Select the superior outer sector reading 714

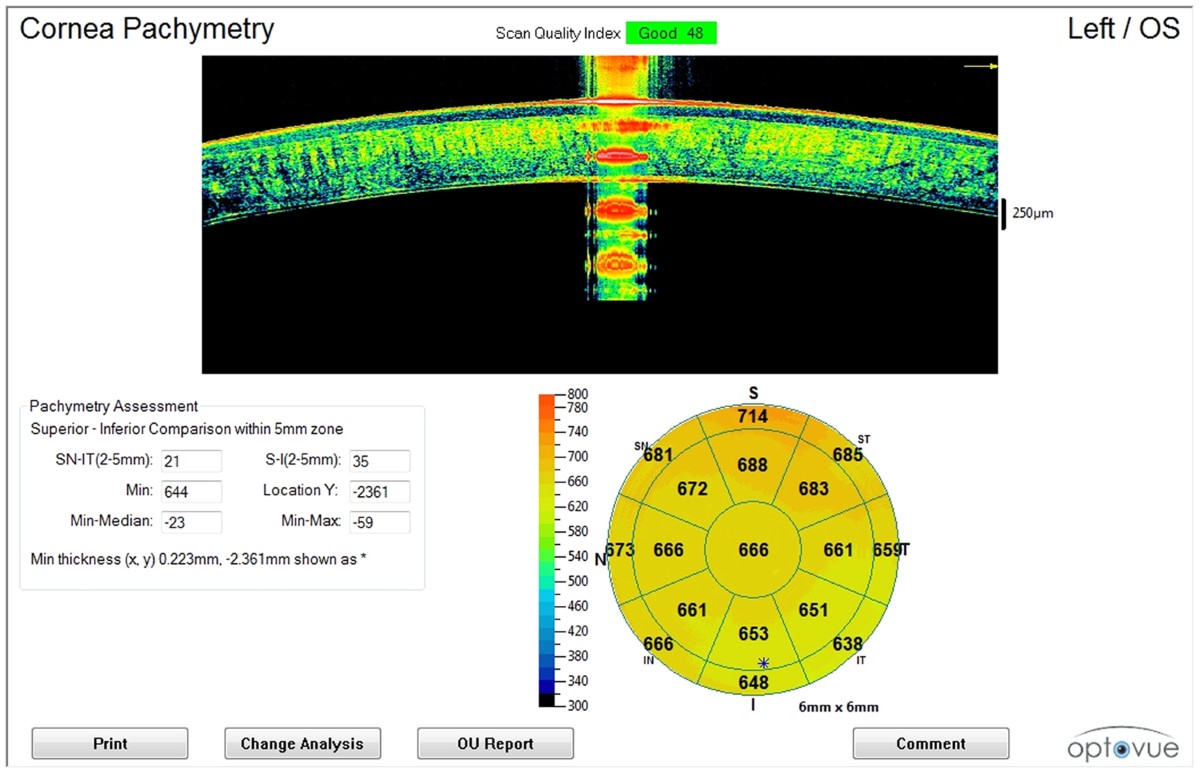point(753,416)
